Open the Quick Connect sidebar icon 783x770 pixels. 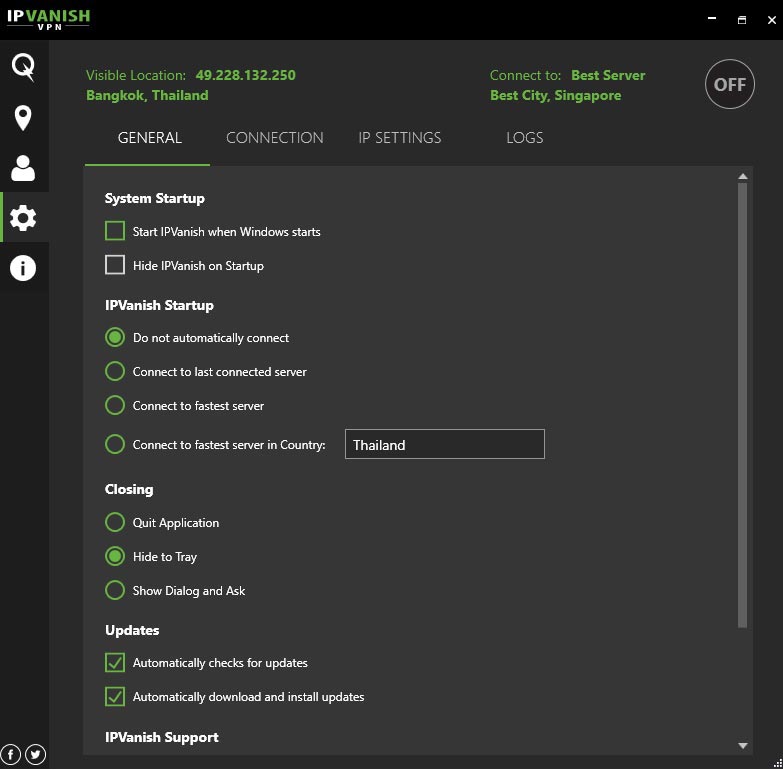point(23,67)
